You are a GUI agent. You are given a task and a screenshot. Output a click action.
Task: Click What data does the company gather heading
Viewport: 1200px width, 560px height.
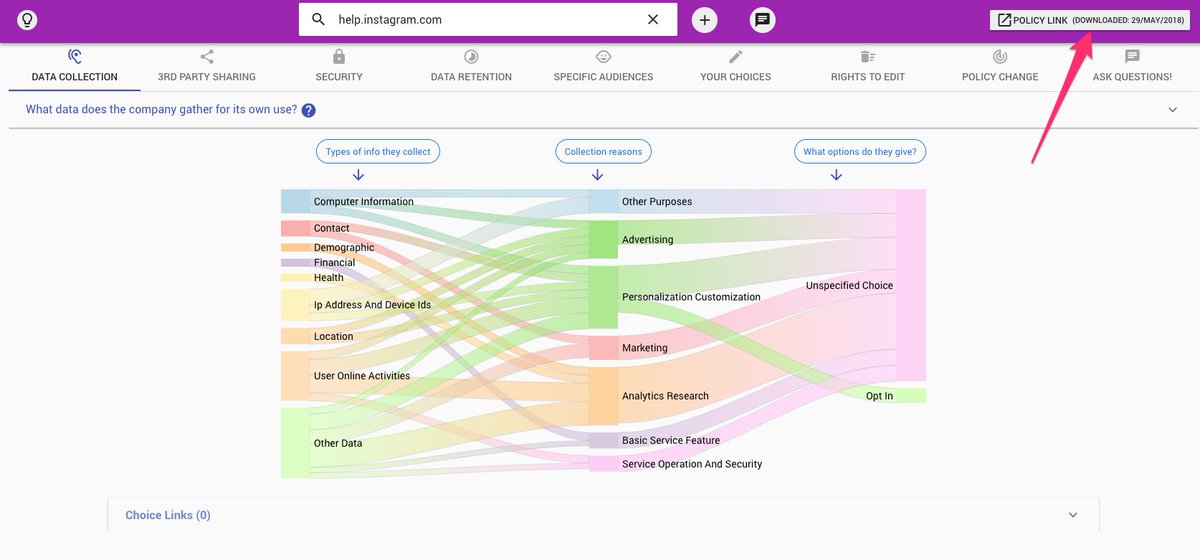pos(161,110)
